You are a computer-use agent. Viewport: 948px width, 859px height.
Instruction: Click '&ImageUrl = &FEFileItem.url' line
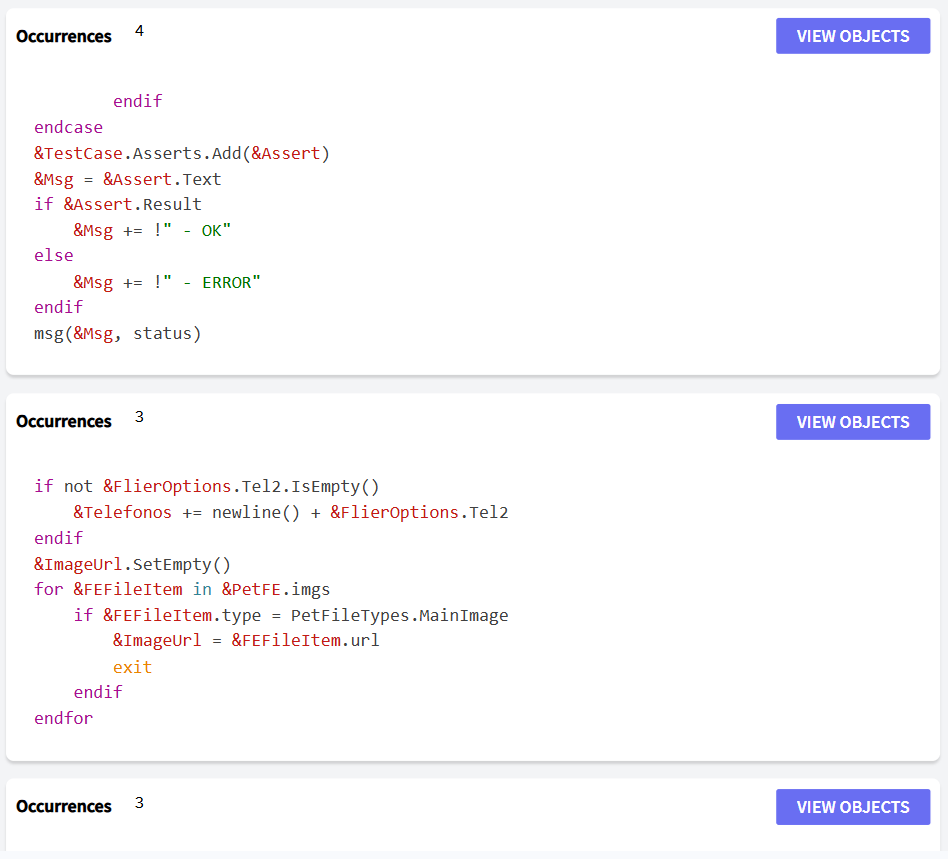(246, 641)
